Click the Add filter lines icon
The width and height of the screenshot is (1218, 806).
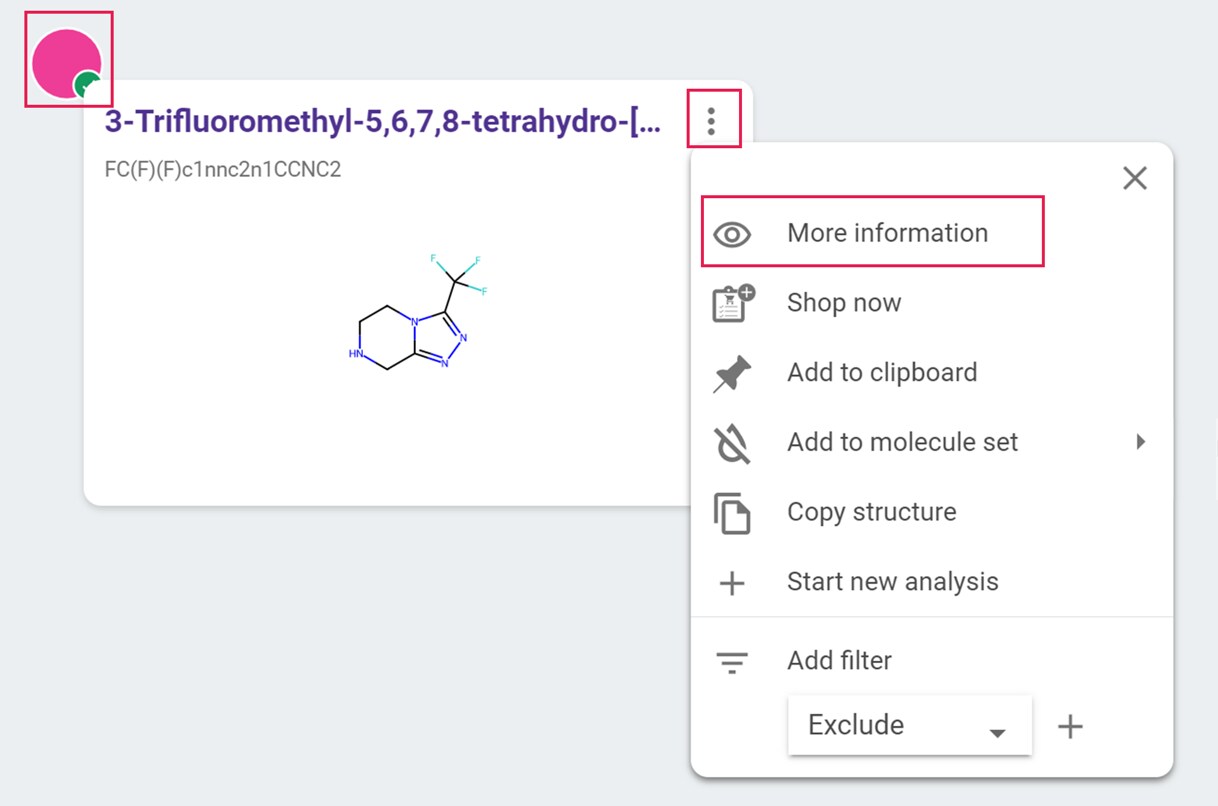point(732,662)
